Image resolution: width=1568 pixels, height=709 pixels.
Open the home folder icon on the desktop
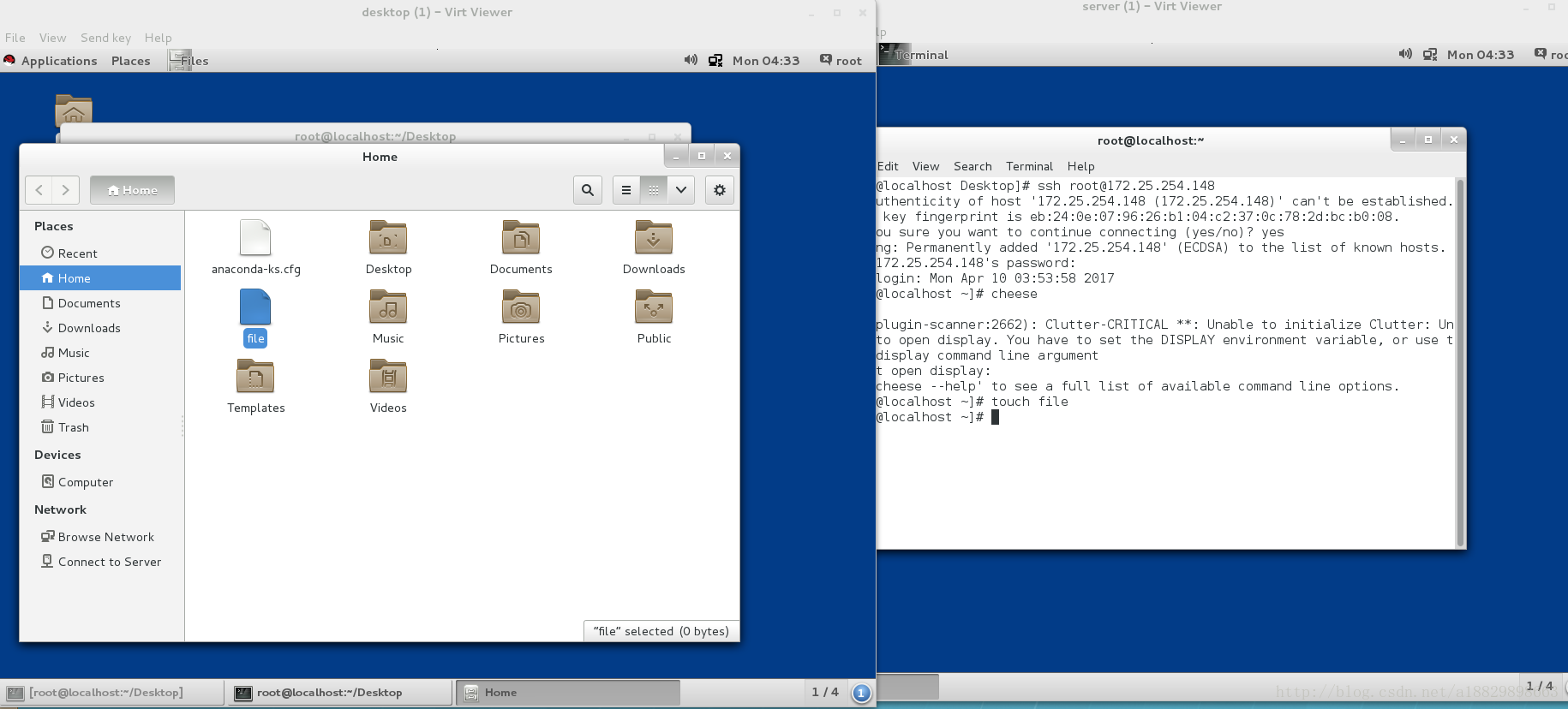(74, 110)
